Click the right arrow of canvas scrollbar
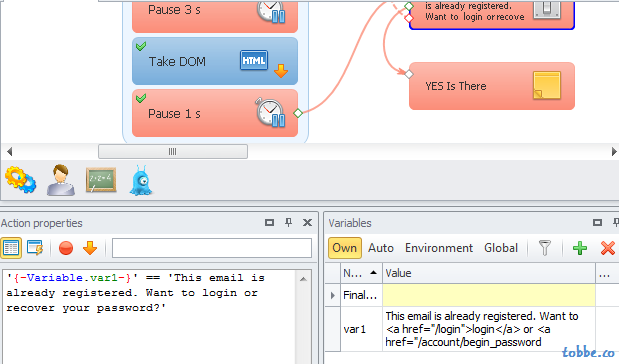The width and height of the screenshot is (619, 364). 614,152
